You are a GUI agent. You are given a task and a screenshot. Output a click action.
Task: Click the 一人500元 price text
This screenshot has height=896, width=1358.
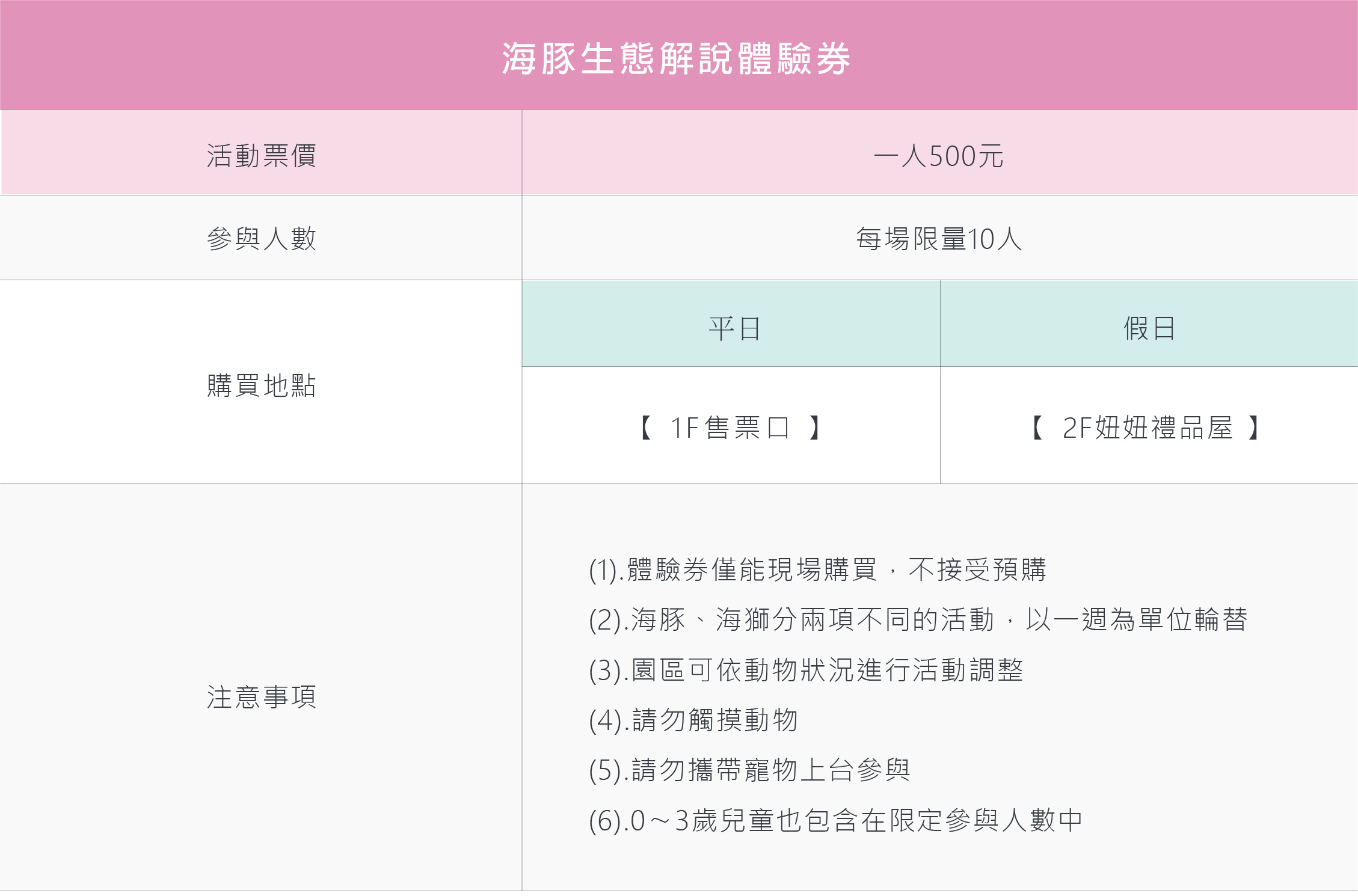[938, 156]
